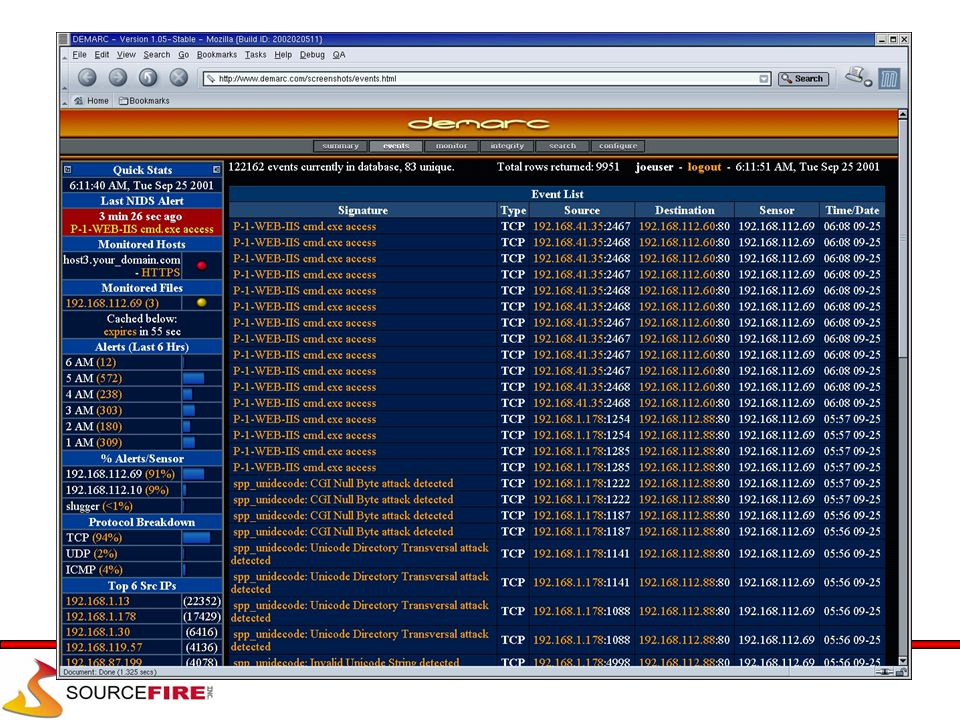
Task: Click the vertical scrollbar thumb
Action: (x=902, y=239)
